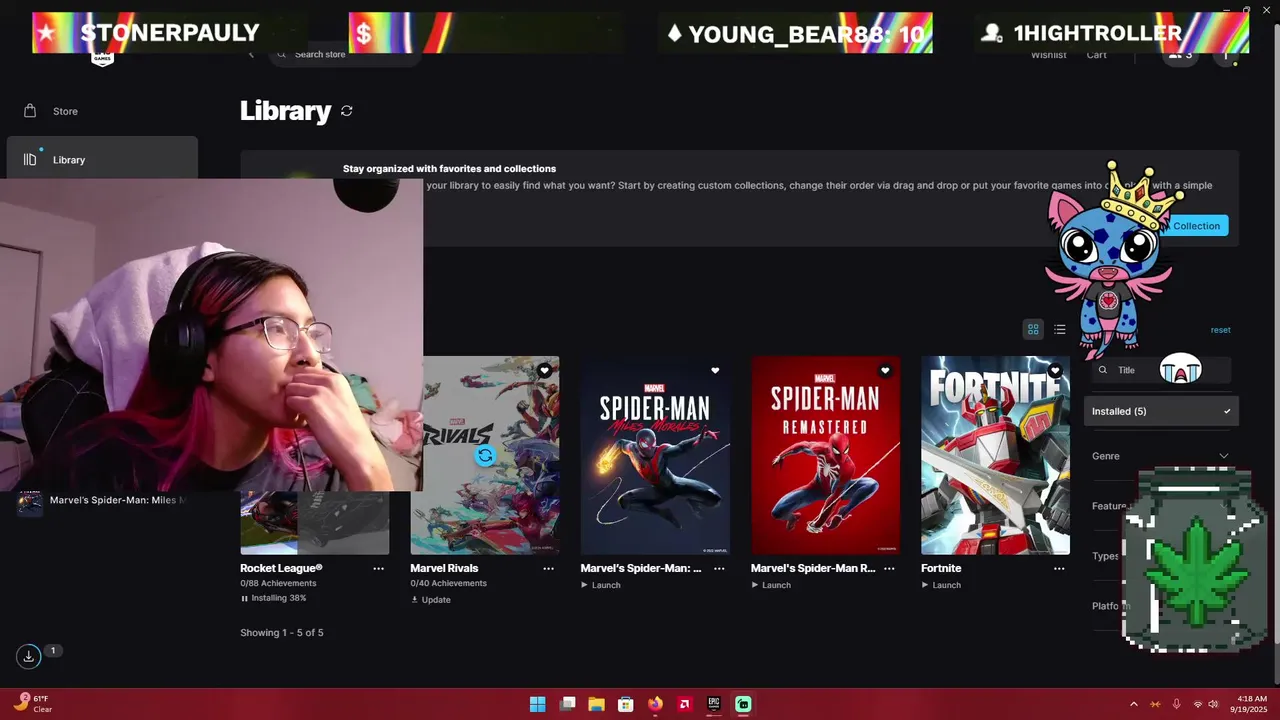Click the Rocket League® title text

(281, 568)
